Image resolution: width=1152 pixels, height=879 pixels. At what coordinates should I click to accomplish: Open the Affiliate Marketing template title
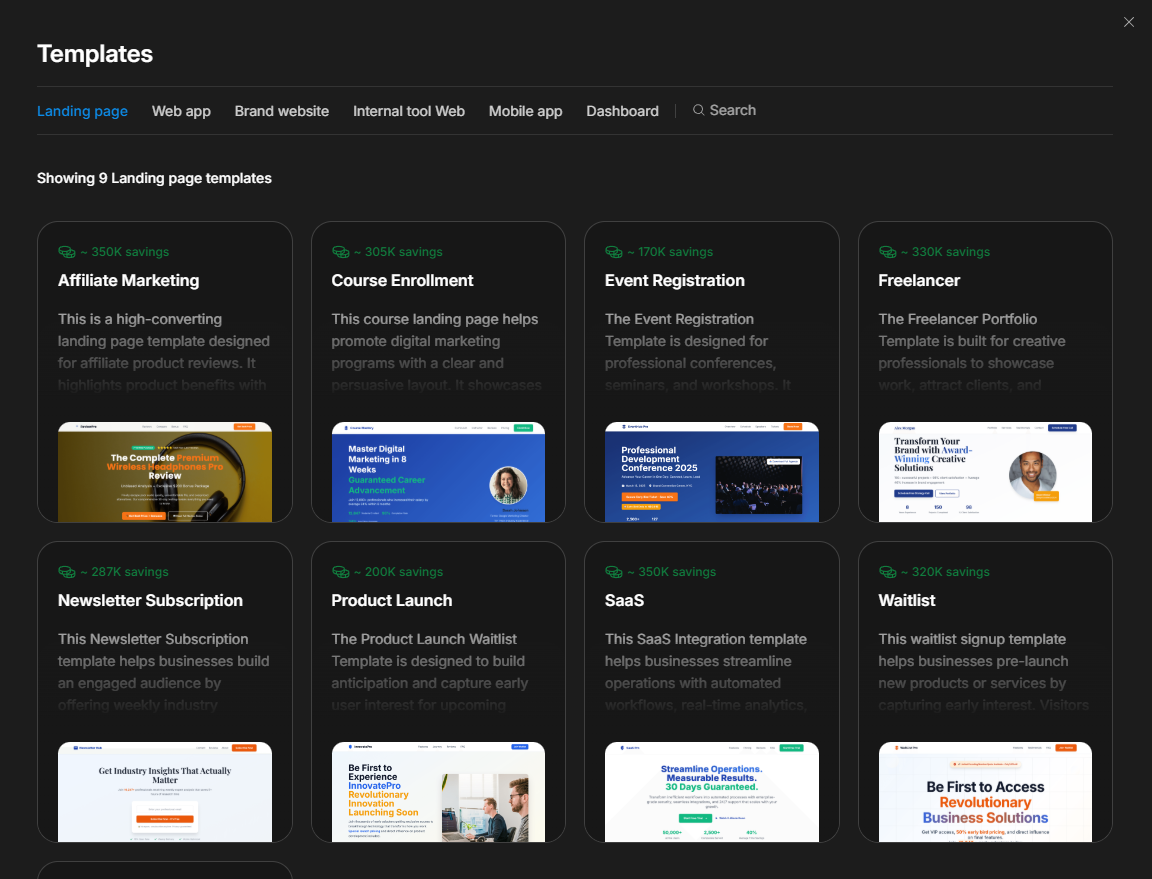[128, 280]
